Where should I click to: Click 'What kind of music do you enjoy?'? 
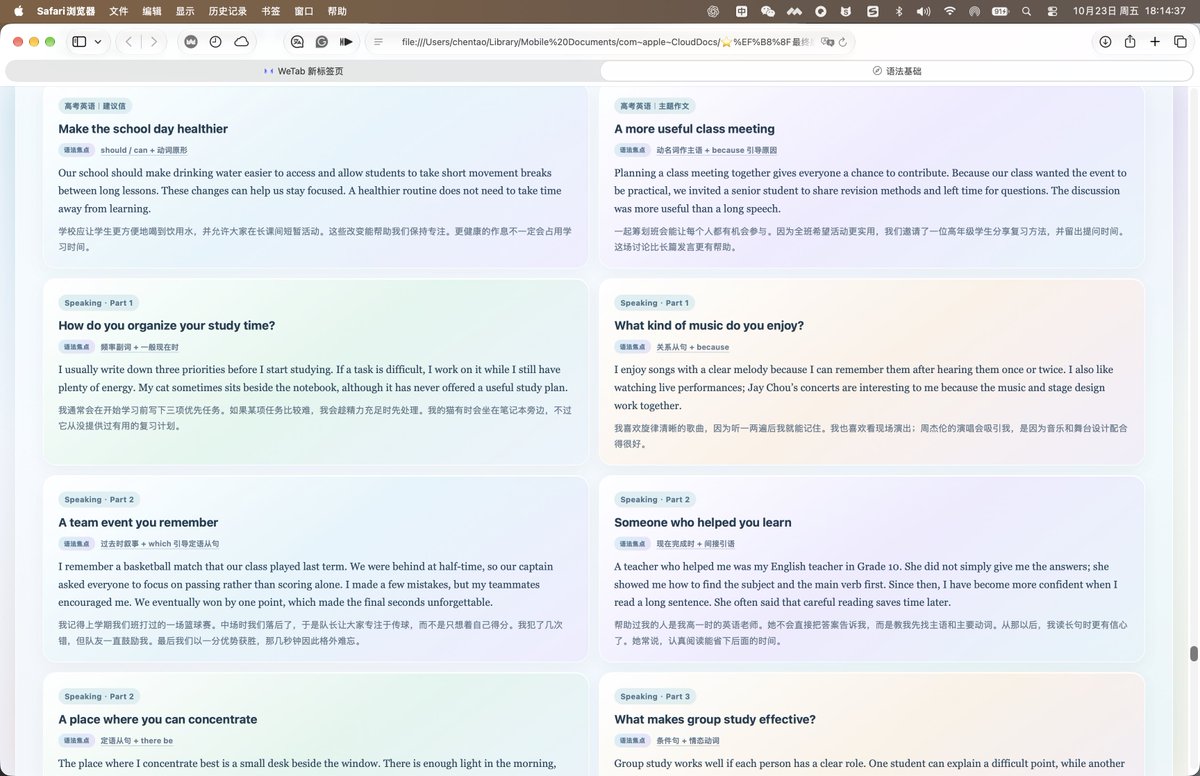[x=709, y=326]
